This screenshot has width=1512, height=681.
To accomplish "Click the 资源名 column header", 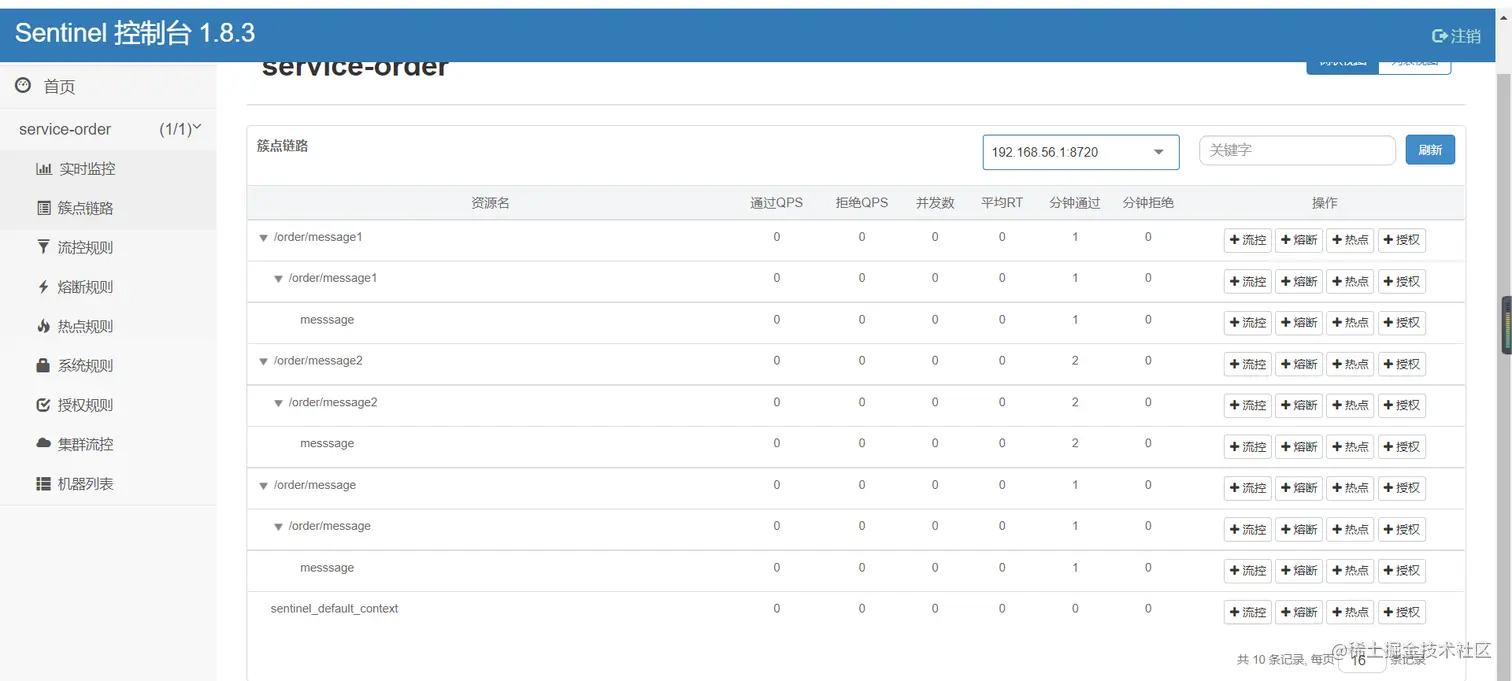I will point(490,203).
